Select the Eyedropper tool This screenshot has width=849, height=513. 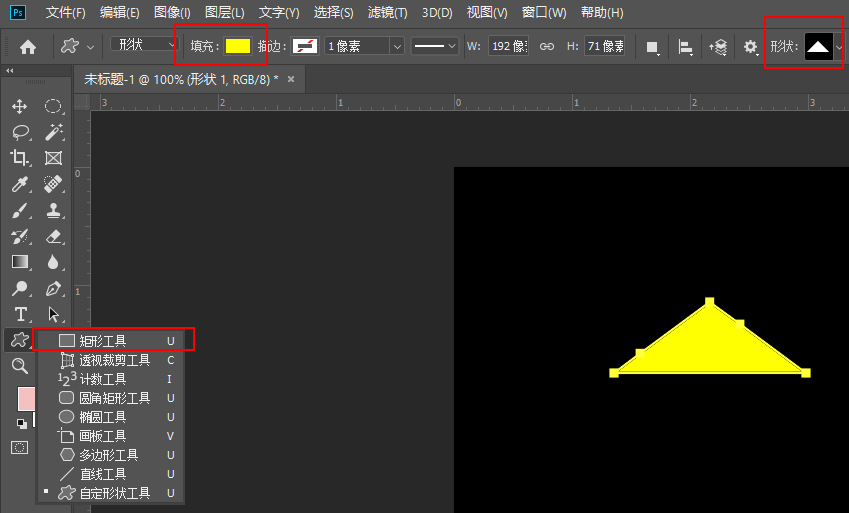(x=19, y=184)
